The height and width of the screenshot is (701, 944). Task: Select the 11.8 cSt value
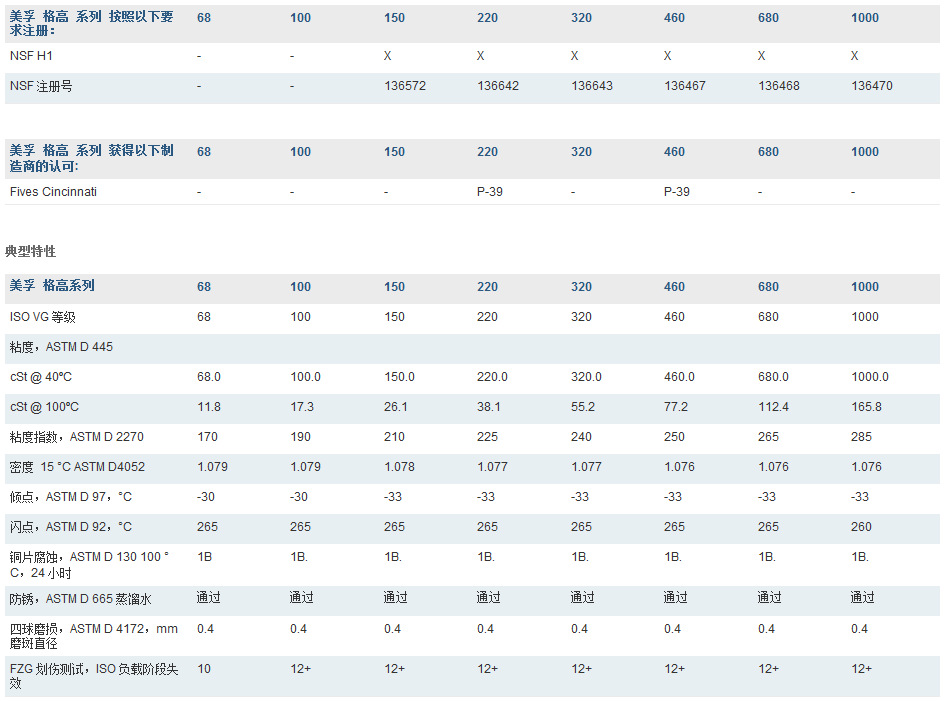(x=208, y=407)
